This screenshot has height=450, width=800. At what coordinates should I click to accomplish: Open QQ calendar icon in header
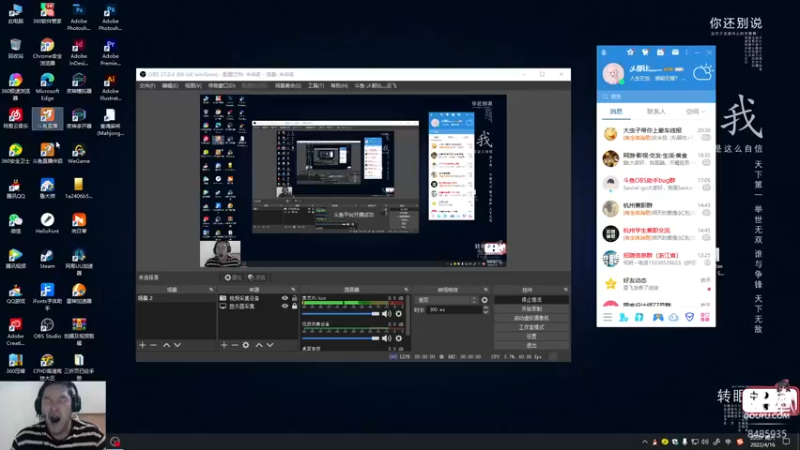pos(660,52)
